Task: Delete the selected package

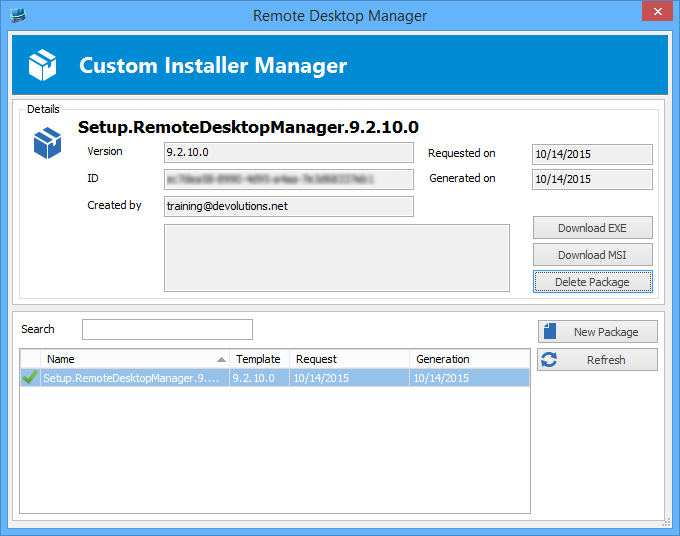Action: tap(592, 282)
